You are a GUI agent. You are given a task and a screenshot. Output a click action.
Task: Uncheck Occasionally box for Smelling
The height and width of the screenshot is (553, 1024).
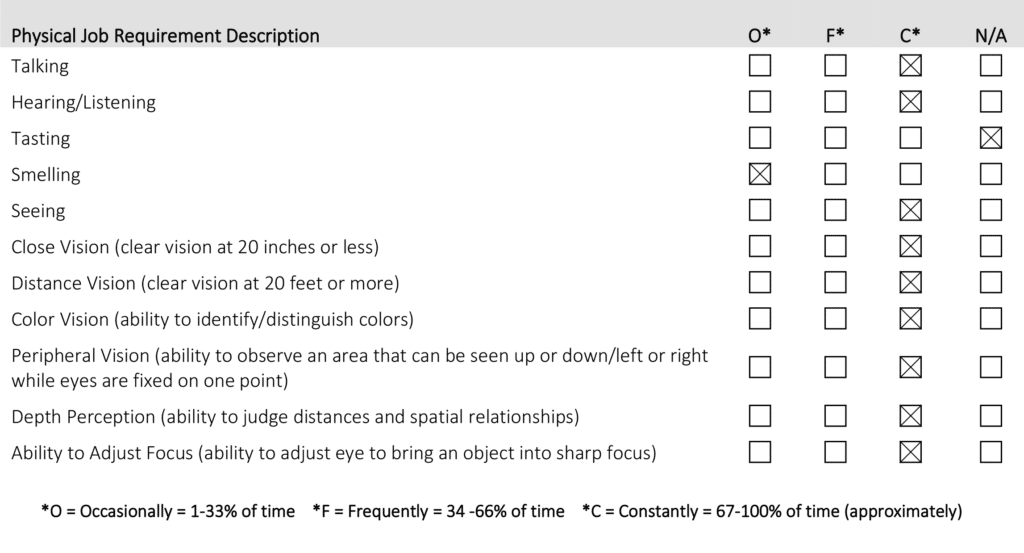point(760,174)
